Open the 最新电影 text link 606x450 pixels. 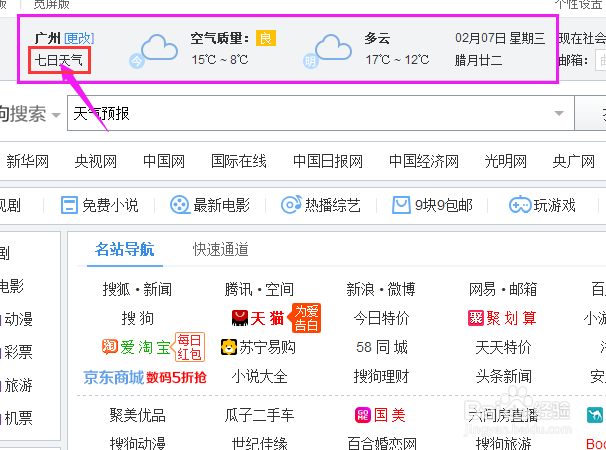221,205
